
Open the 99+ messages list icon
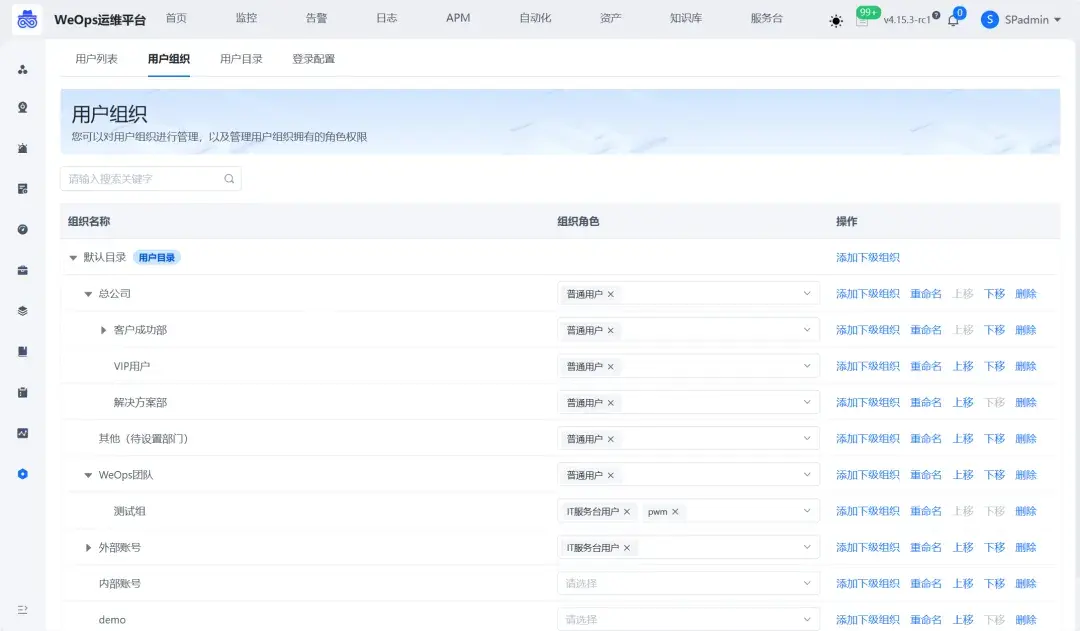coord(862,21)
